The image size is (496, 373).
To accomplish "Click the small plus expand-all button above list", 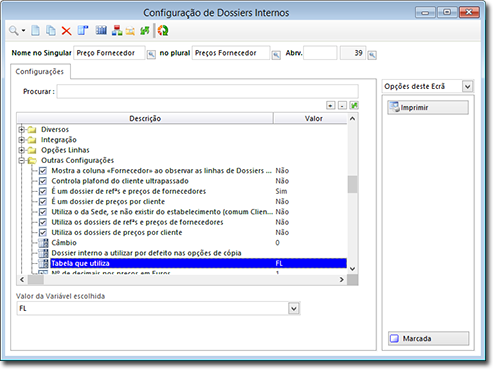I will [330, 106].
